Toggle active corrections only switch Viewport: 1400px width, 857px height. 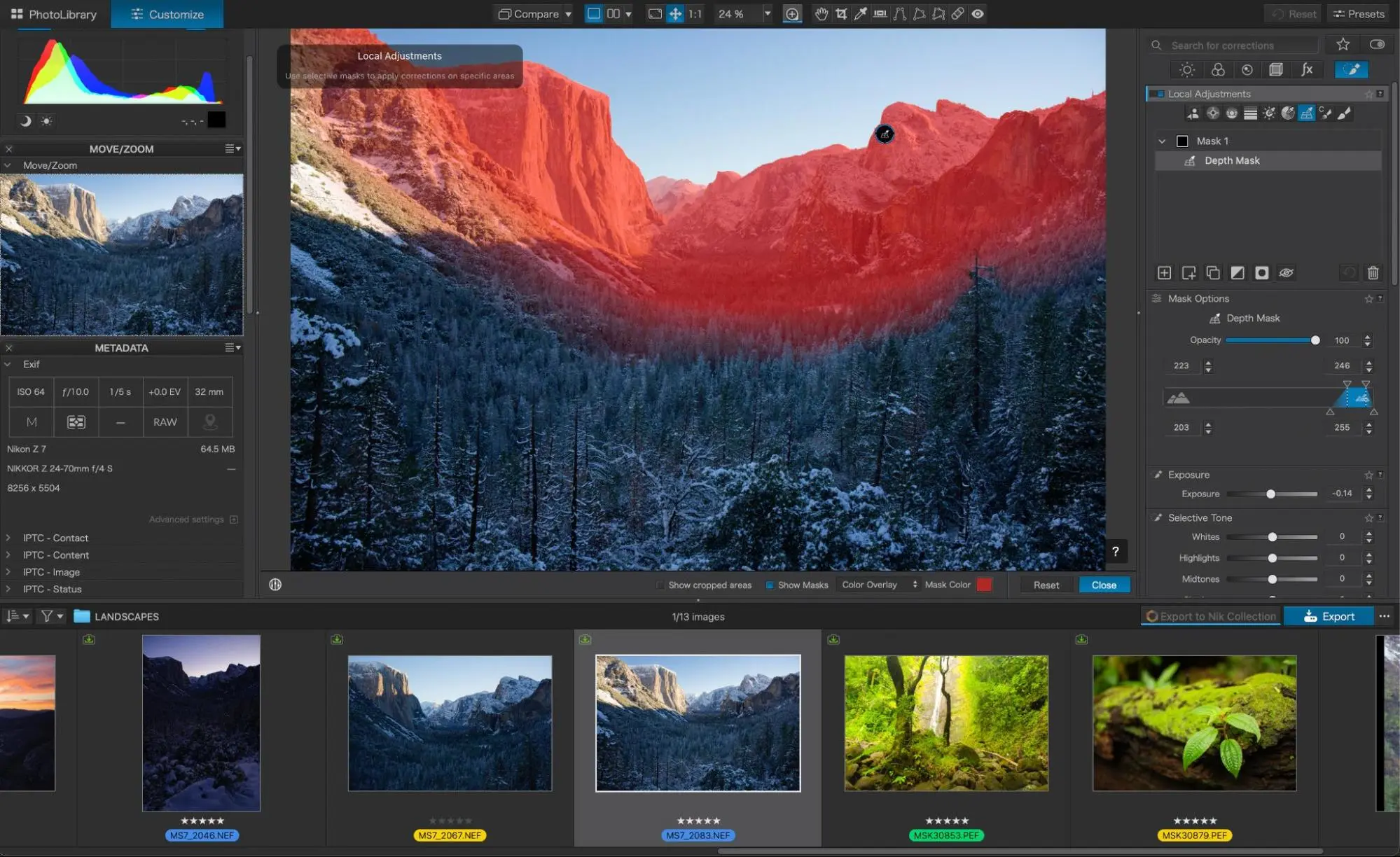[1377, 45]
